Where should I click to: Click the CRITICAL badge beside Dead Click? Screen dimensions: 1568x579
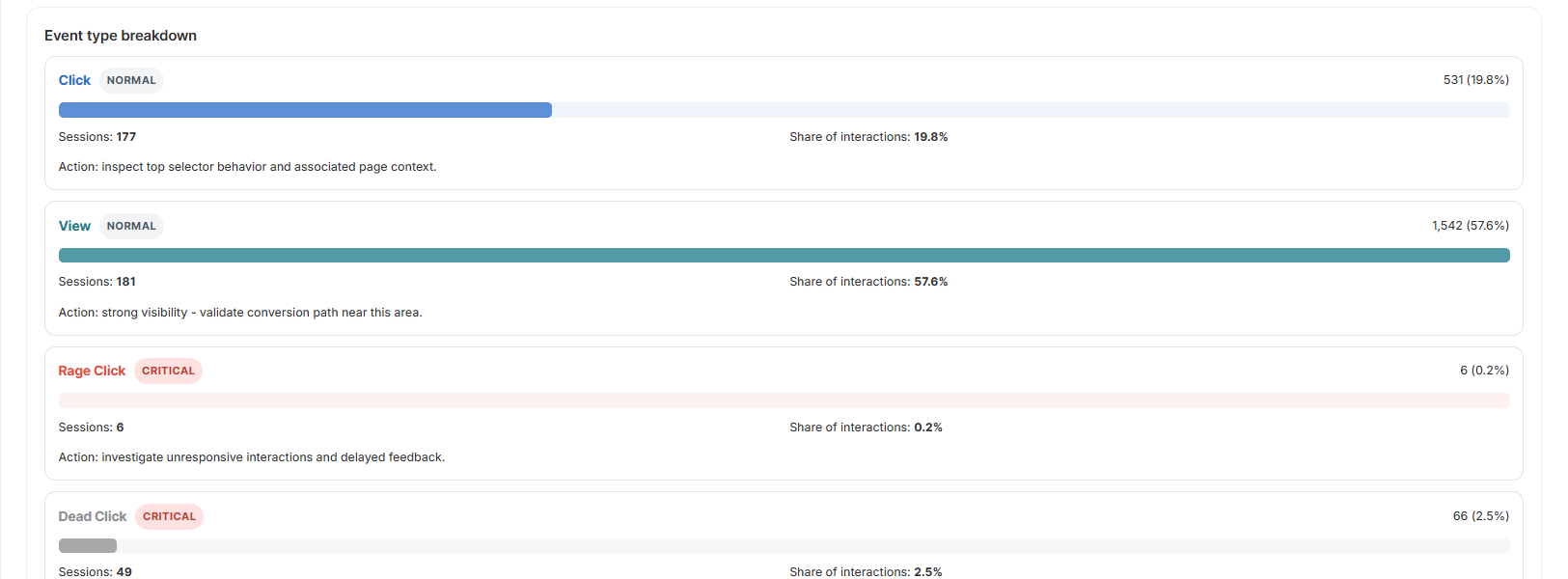pyautogui.click(x=169, y=516)
